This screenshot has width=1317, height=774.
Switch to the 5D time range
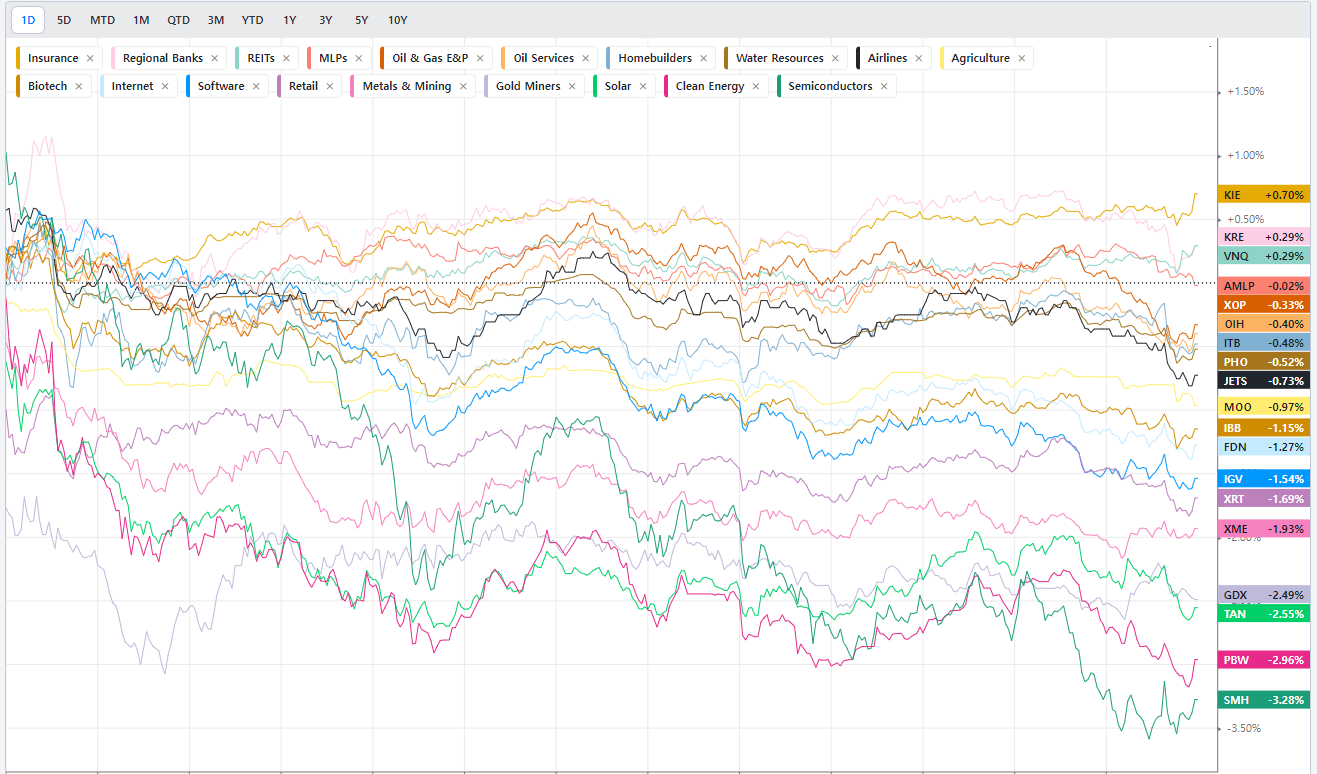tap(64, 20)
